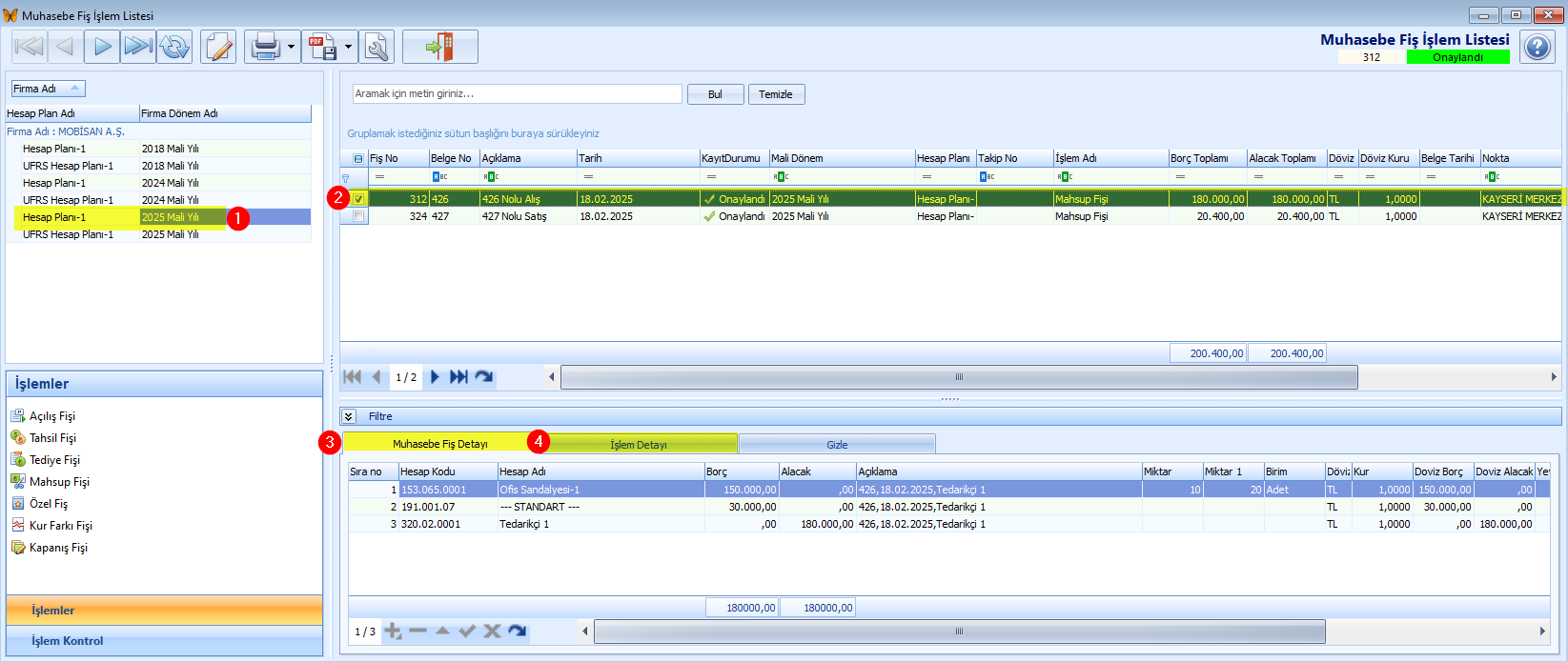Click right arrow of upper grid scrollbar
1568x662 pixels.
[x=1554, y=377]
